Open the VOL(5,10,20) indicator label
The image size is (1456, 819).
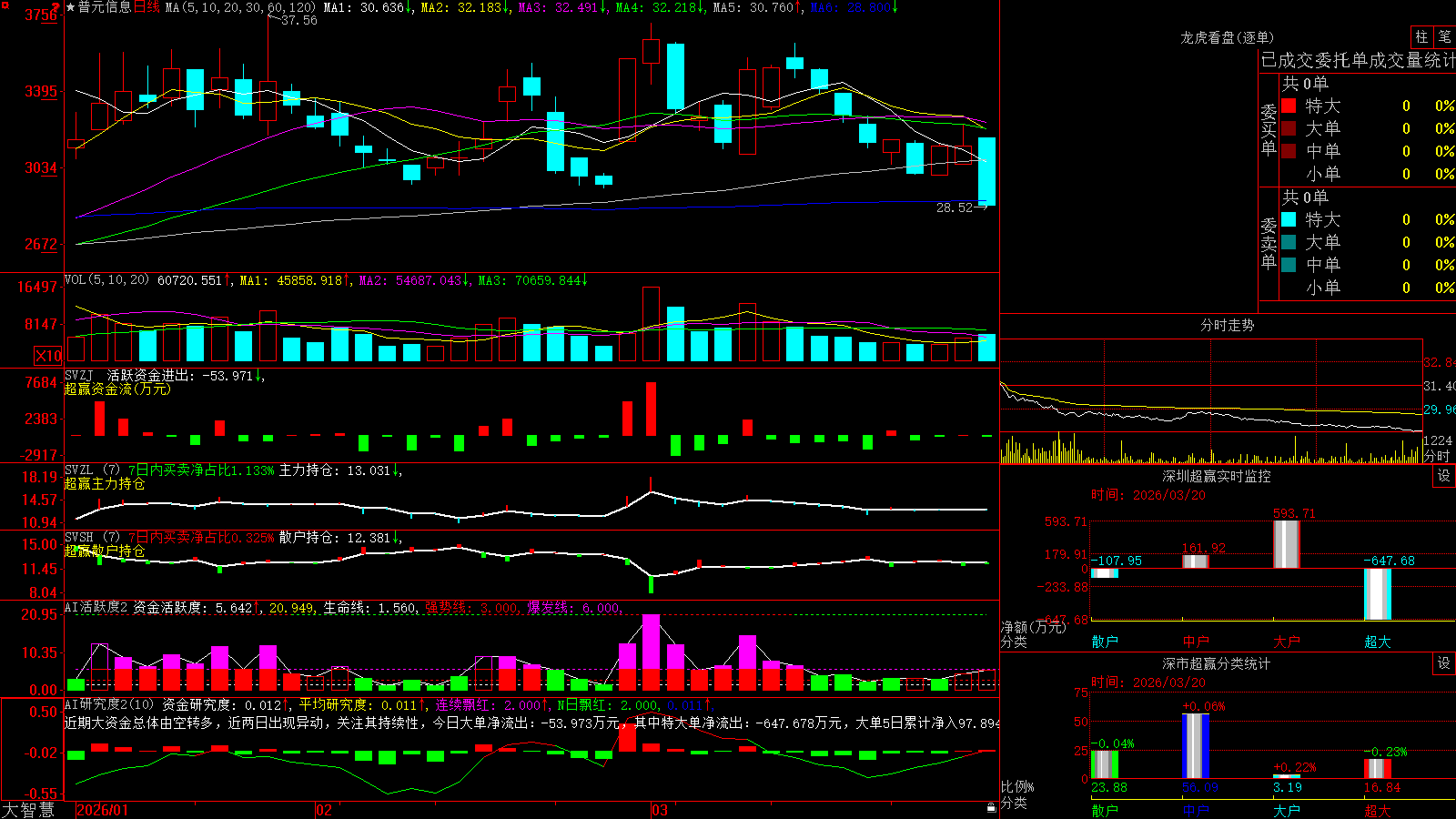tap(106, 279)
